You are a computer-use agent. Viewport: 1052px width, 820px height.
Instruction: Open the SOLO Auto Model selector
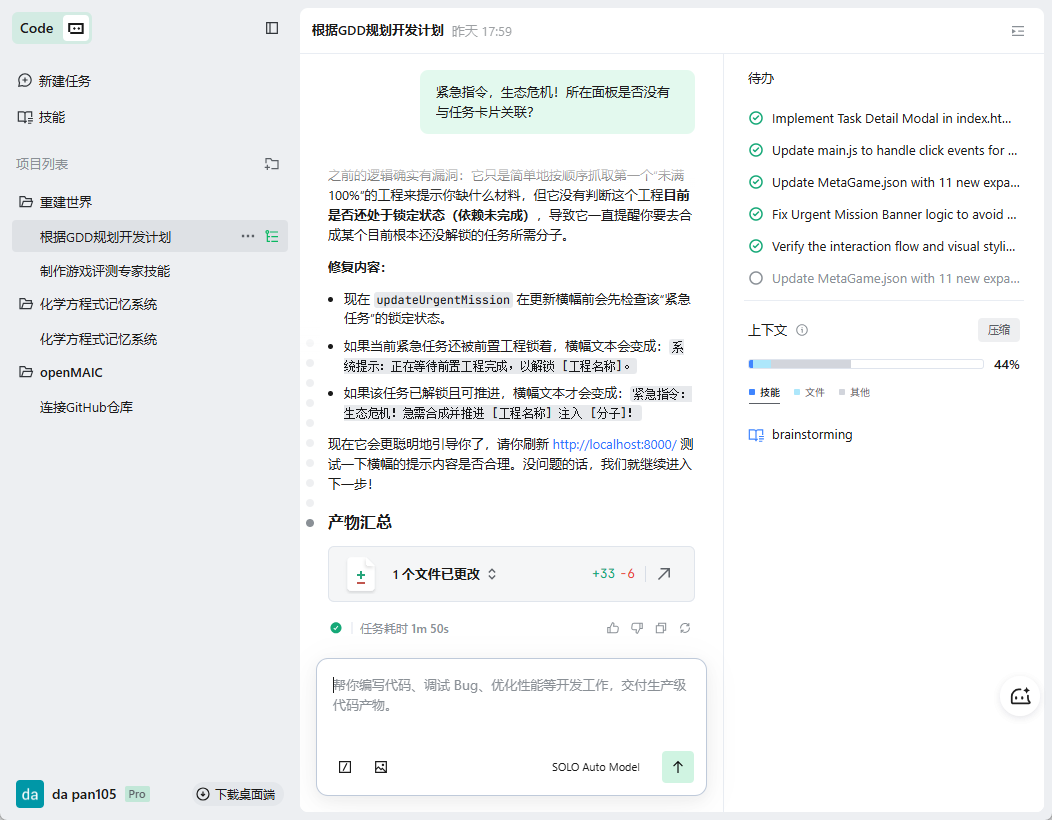[x=595, y=767]
